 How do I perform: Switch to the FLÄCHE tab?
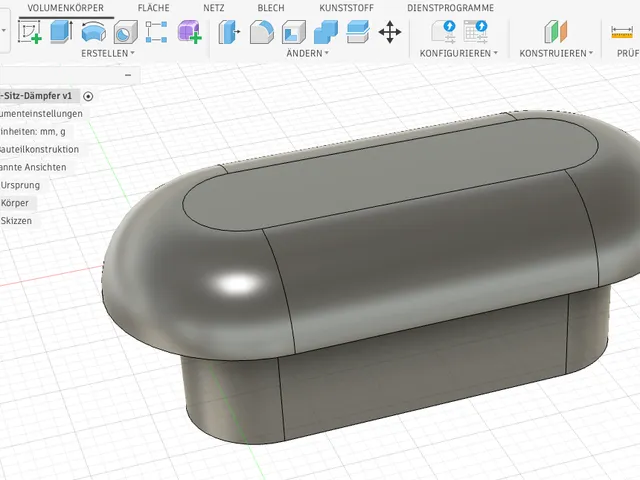(153, 8)
